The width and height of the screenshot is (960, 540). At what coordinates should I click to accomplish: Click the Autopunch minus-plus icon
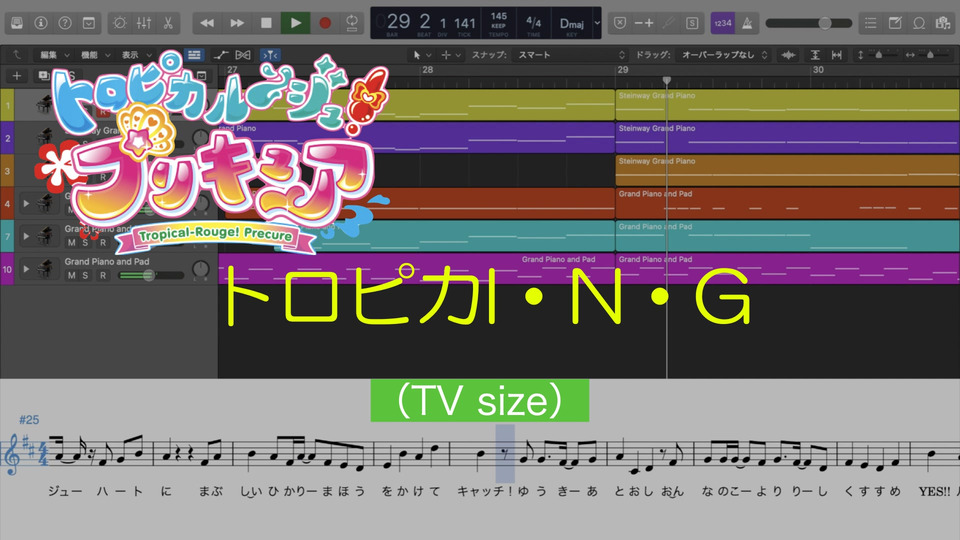644,23
